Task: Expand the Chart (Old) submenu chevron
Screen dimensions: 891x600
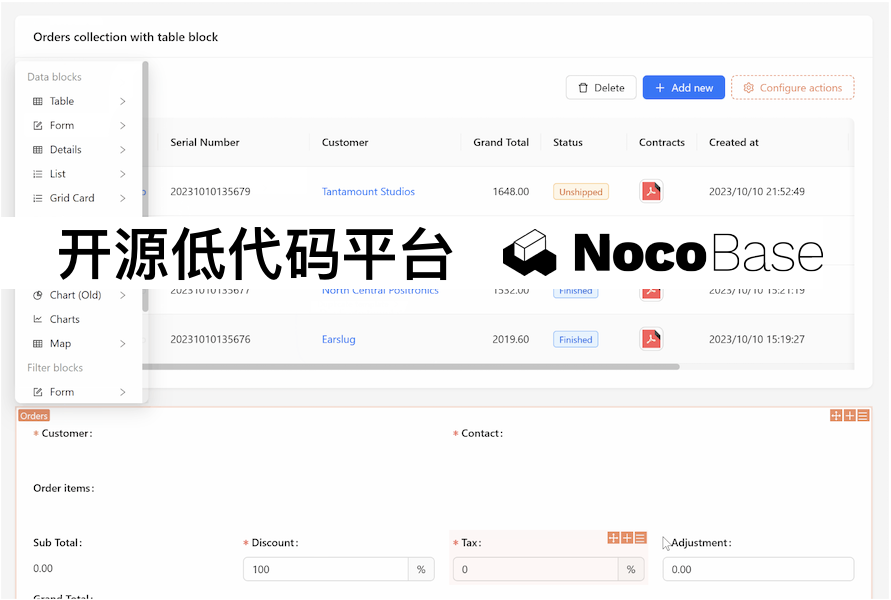Action: [x=123, y=295]
